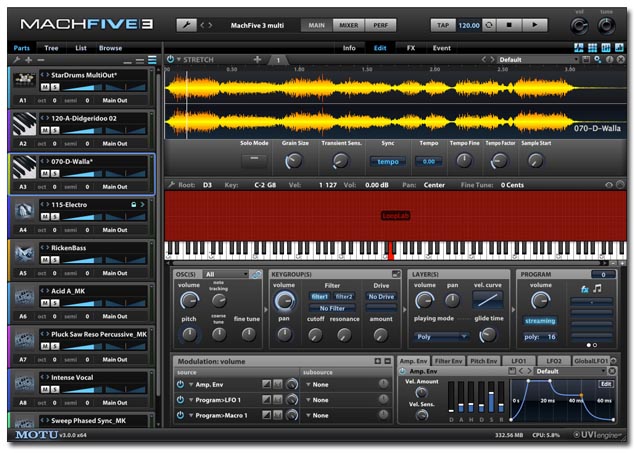Switch to the Tree tab

(51, 48)
